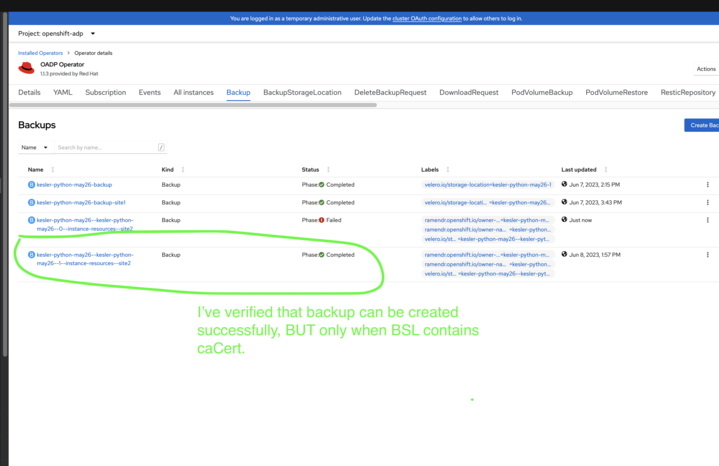Open kebab menu for kesler-python-may26-backup row

tap(708, 185)
